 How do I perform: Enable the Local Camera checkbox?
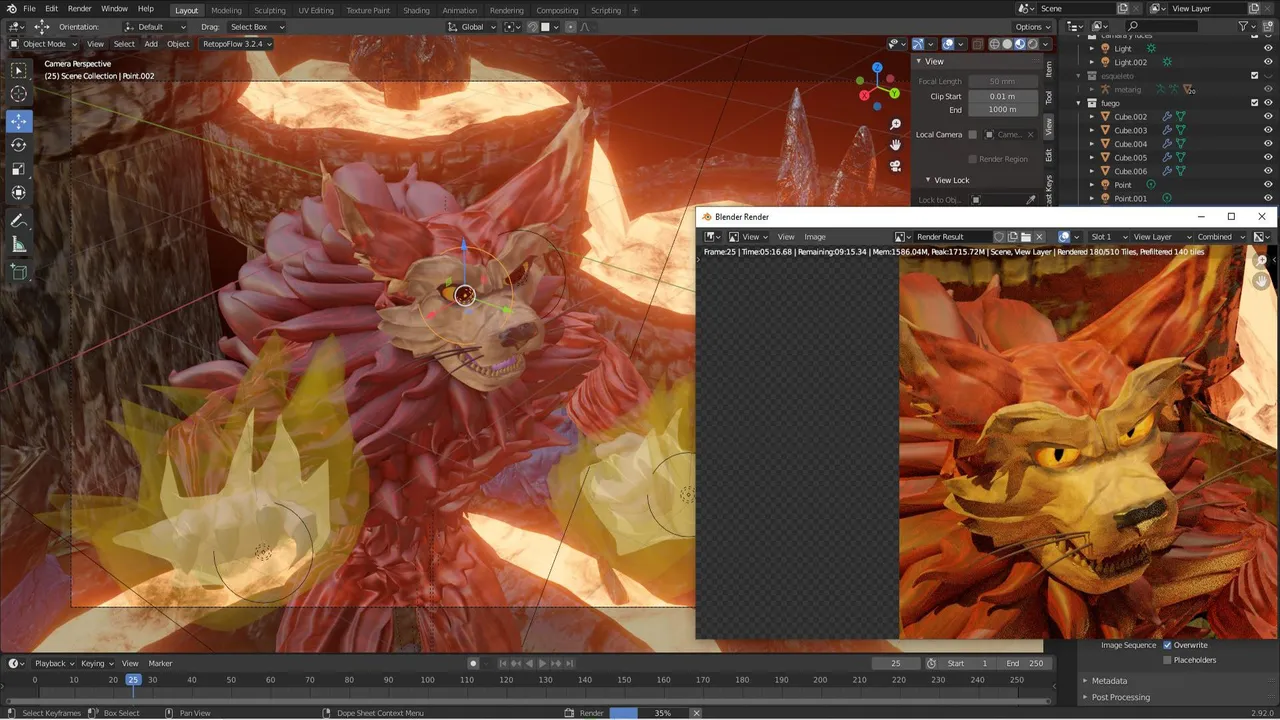click(972, 134)
